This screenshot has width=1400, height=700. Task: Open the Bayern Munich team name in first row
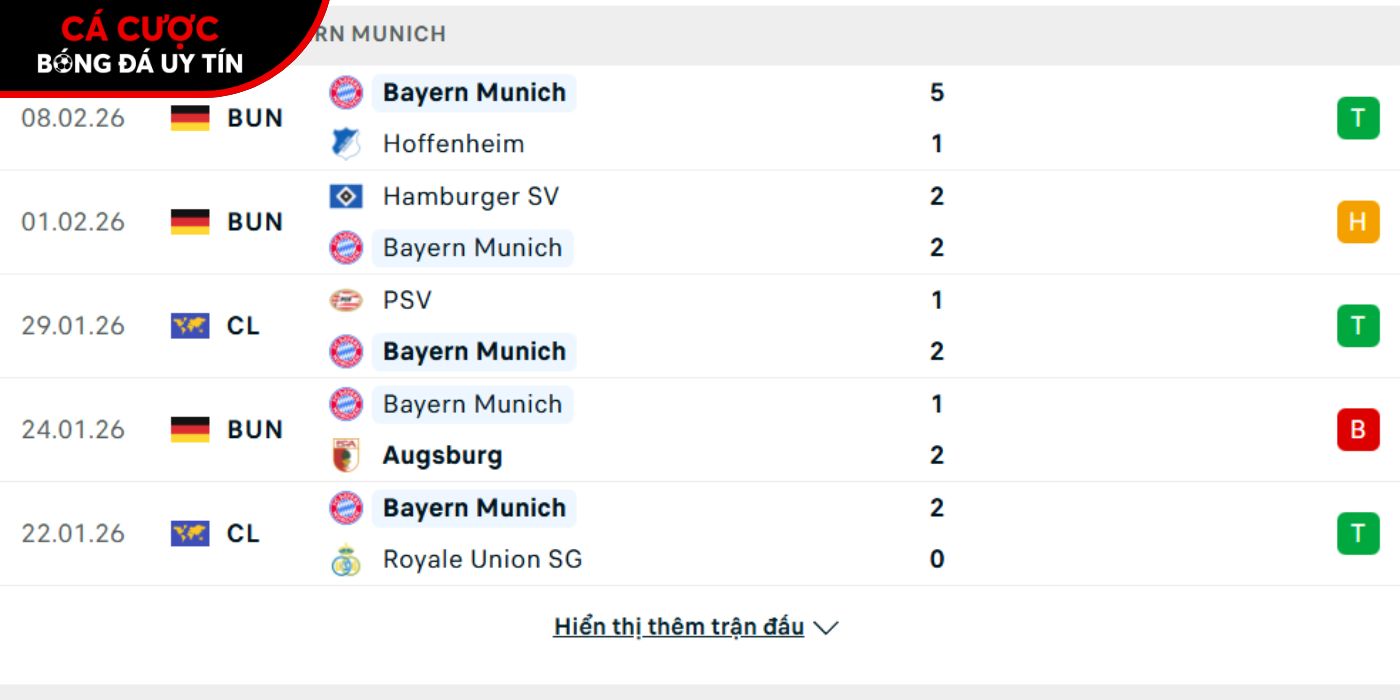point(475,92)
